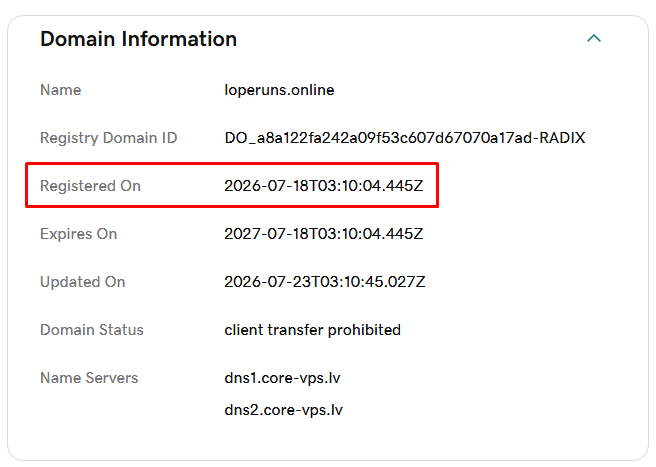The height and width of the screenshot is (467, 656).
Task: Click name server dns1.core-vps.lv
Action: tap(282, 378)
